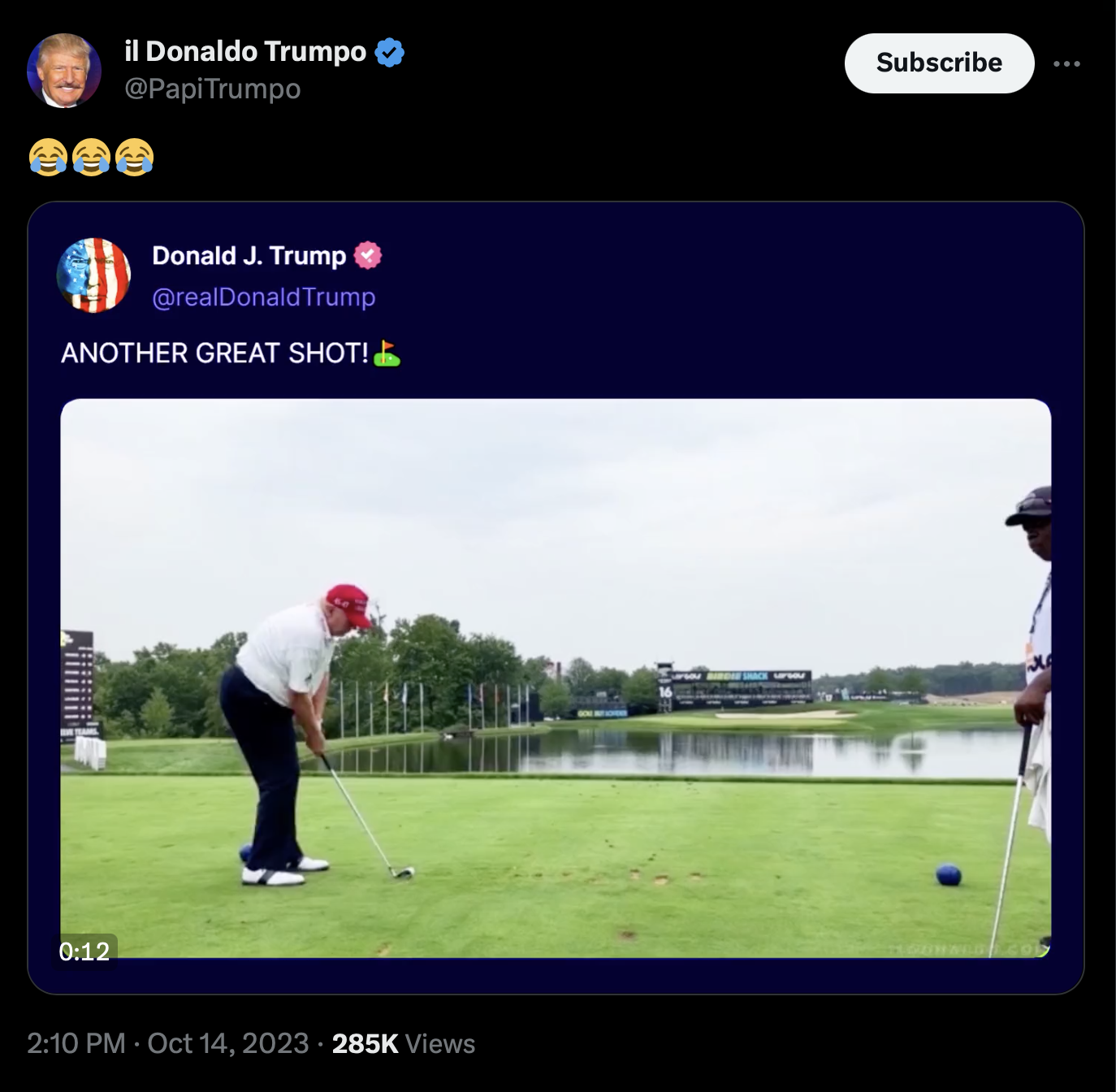Click the 0:12 video duration label
1116x1092 pixels.
coord(84,951)
